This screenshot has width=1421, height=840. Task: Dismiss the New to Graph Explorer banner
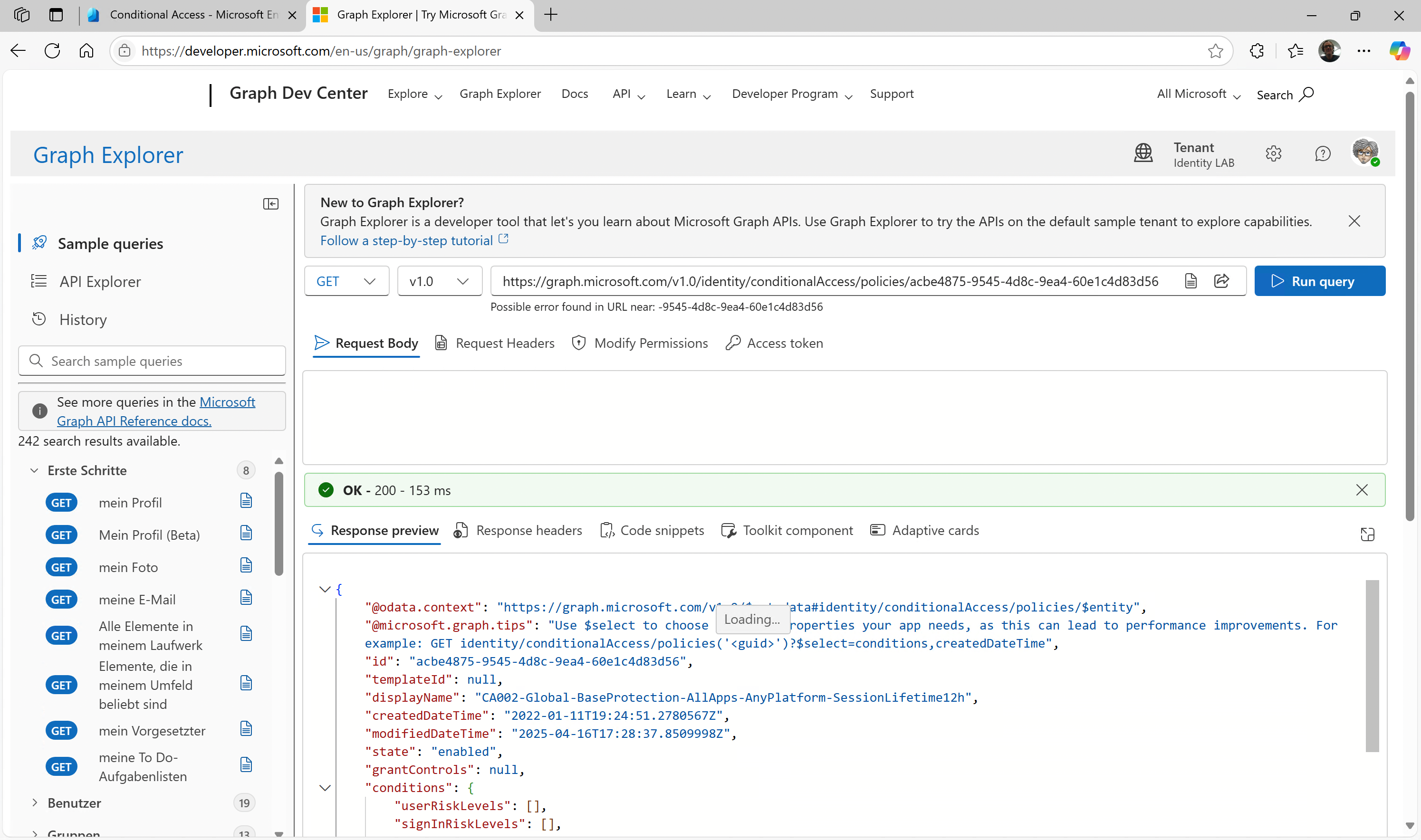(1354, 221)
